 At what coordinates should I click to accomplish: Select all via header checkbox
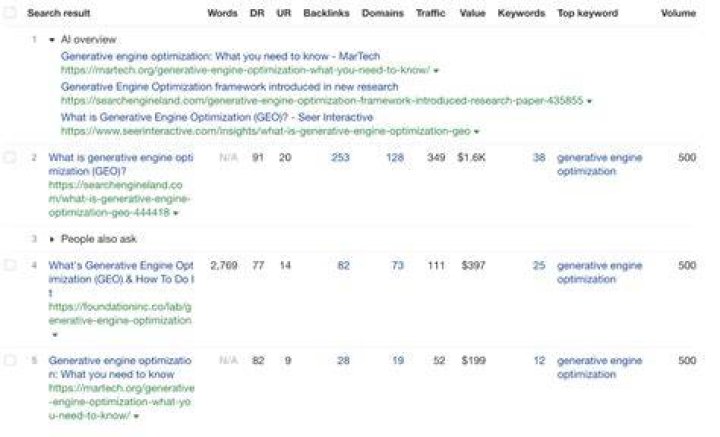point(10,13)
